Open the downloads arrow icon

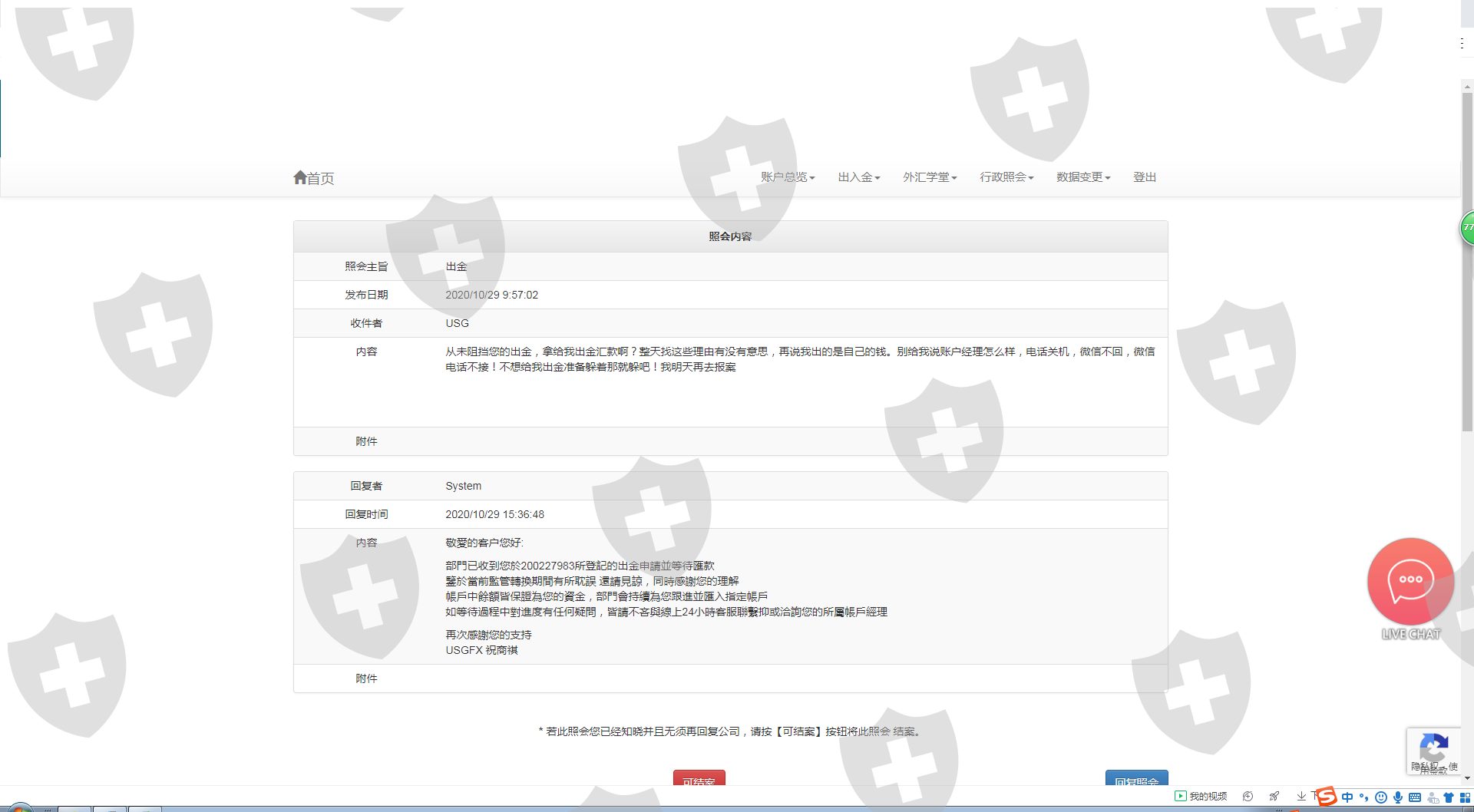pyautogui.click(x=1301, y=797)
